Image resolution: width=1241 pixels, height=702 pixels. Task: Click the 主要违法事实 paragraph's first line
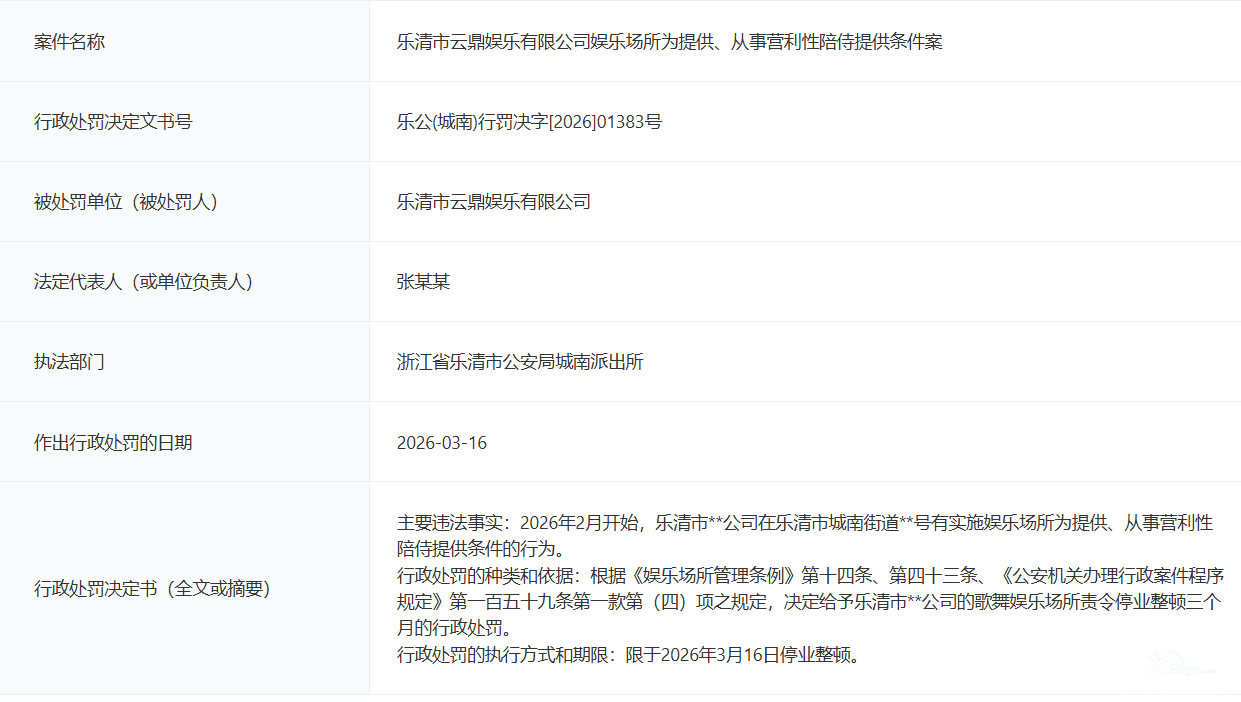click(x=804, y=522)
